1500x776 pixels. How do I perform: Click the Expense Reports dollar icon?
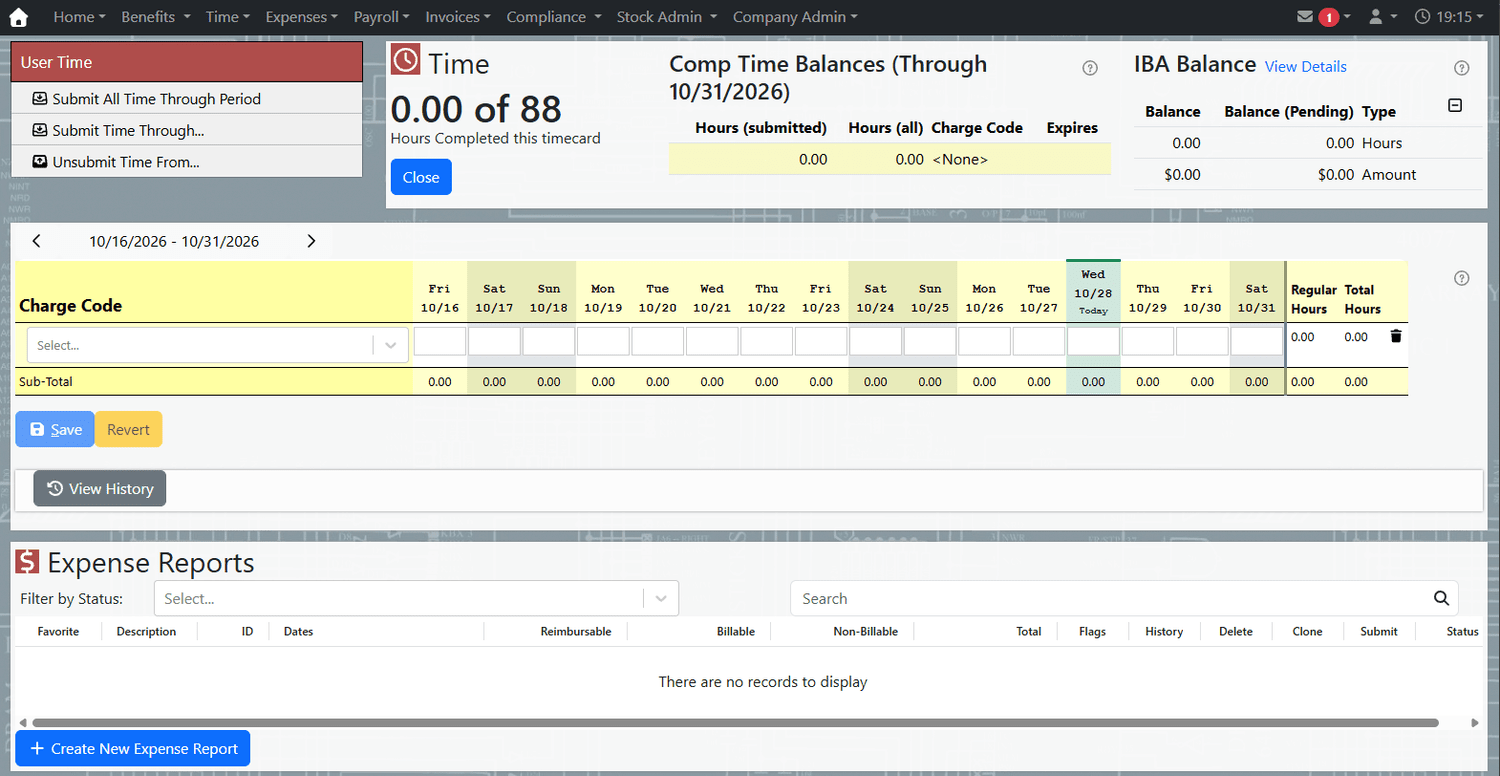[27, 561]
